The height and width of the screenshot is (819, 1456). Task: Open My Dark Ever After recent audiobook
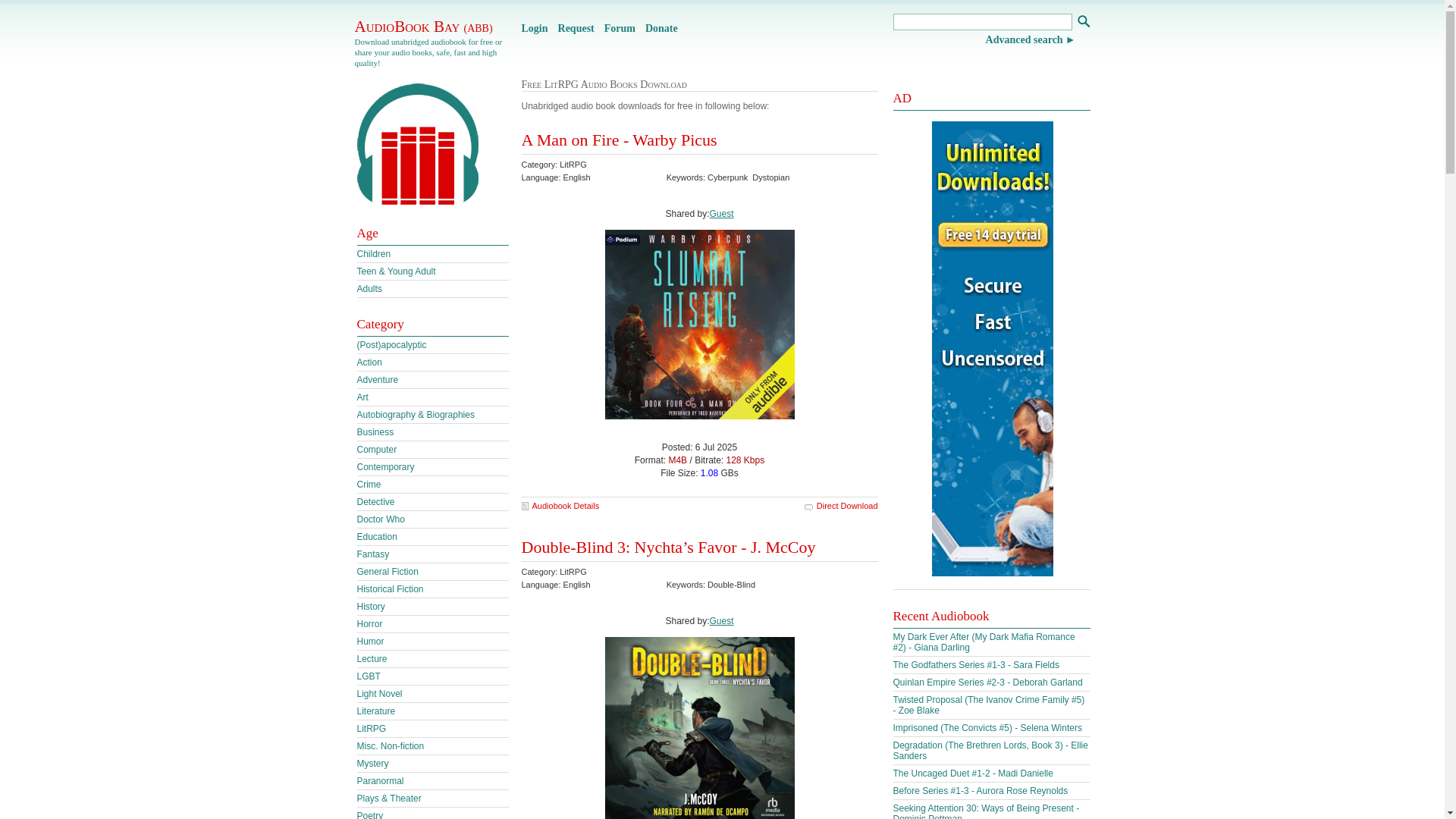tap(984, 642)
